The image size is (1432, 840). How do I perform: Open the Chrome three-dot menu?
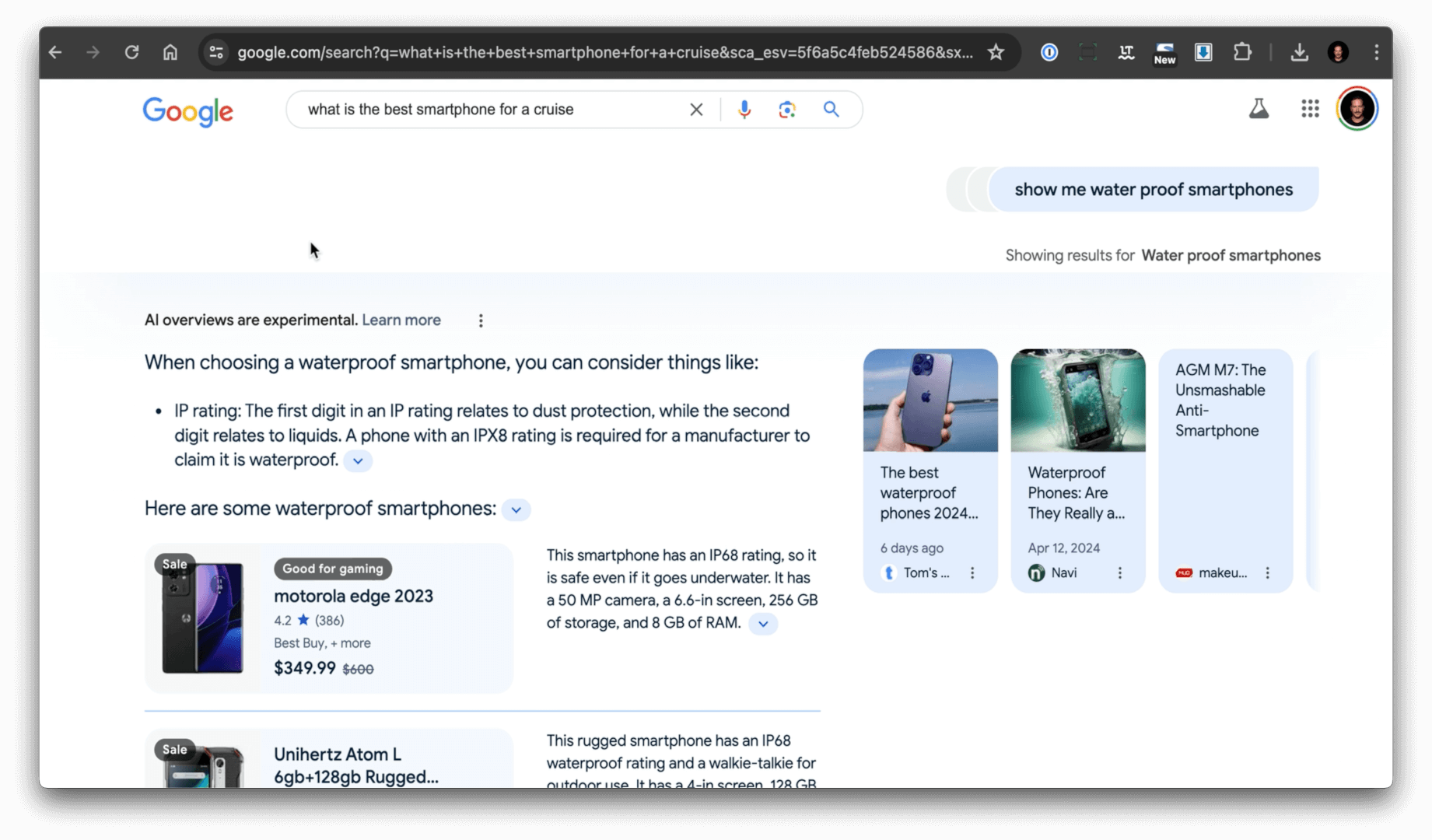[1376, 52]
